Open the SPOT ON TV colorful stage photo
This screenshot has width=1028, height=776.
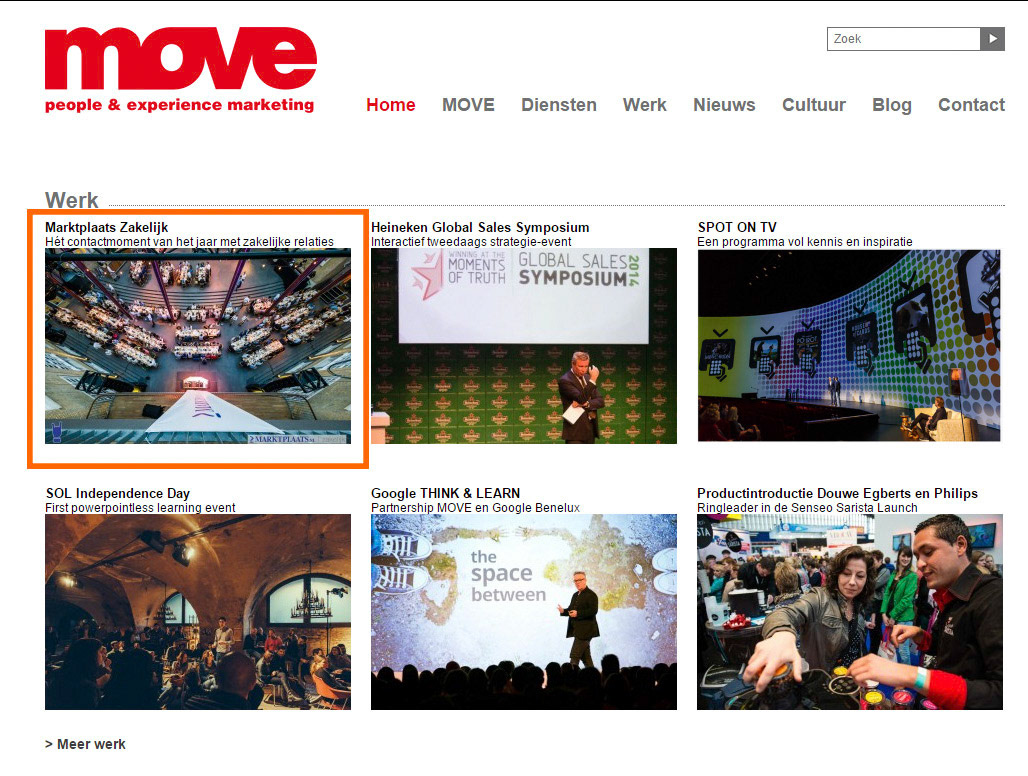pyautogui.click(x=849, y=345)
